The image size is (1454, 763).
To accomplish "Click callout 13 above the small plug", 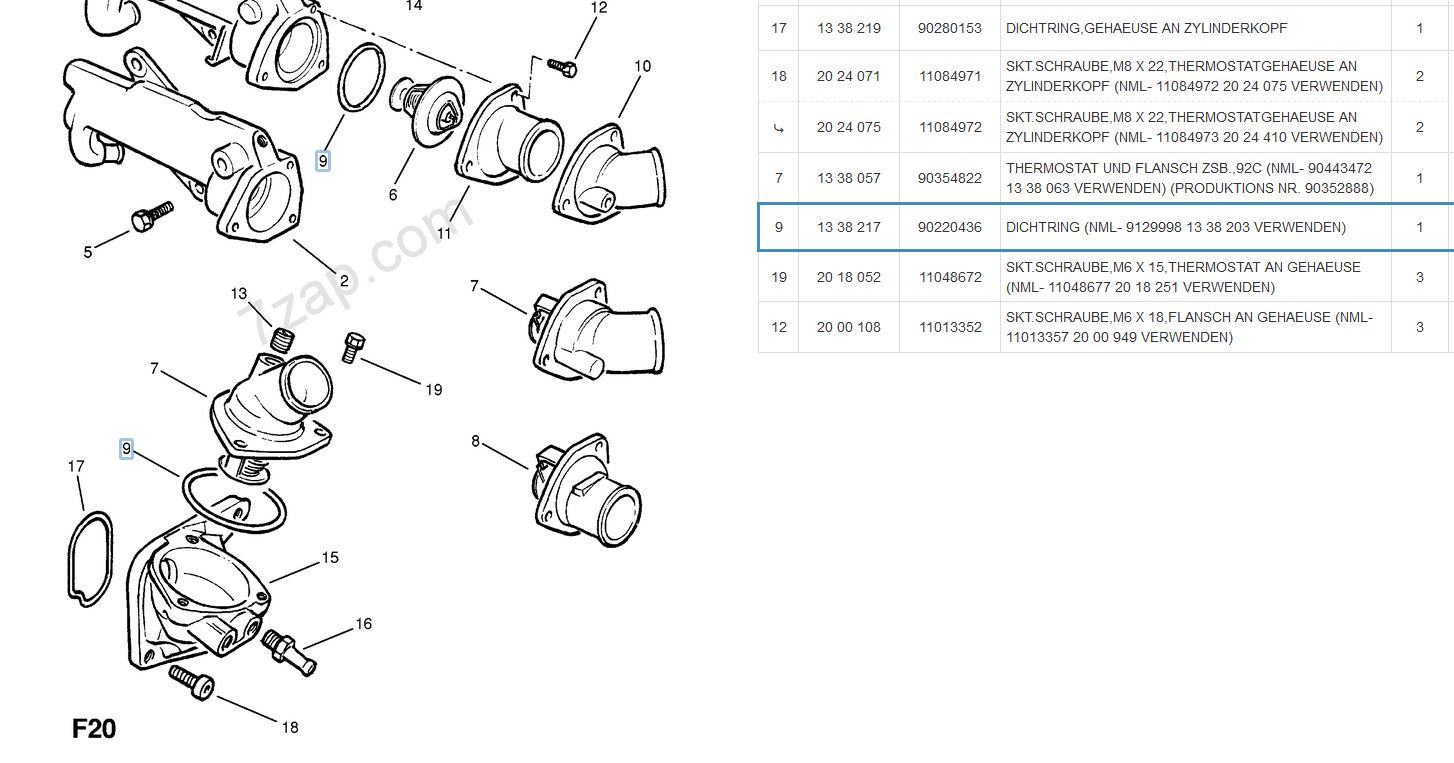I will pos(238,294).
